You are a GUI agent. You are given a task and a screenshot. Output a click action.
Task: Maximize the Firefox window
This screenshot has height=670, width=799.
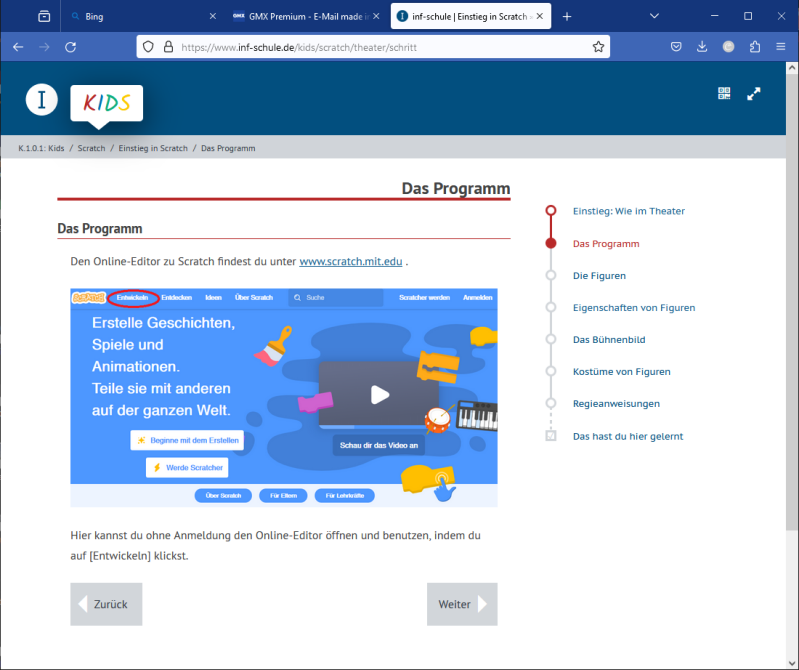point(748,16)
